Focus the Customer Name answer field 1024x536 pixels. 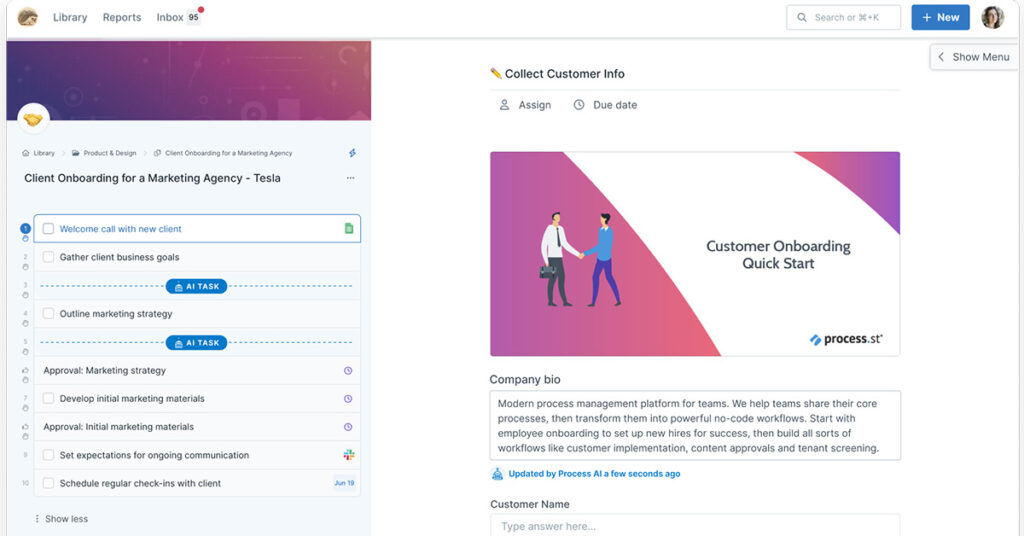point(694,526)
